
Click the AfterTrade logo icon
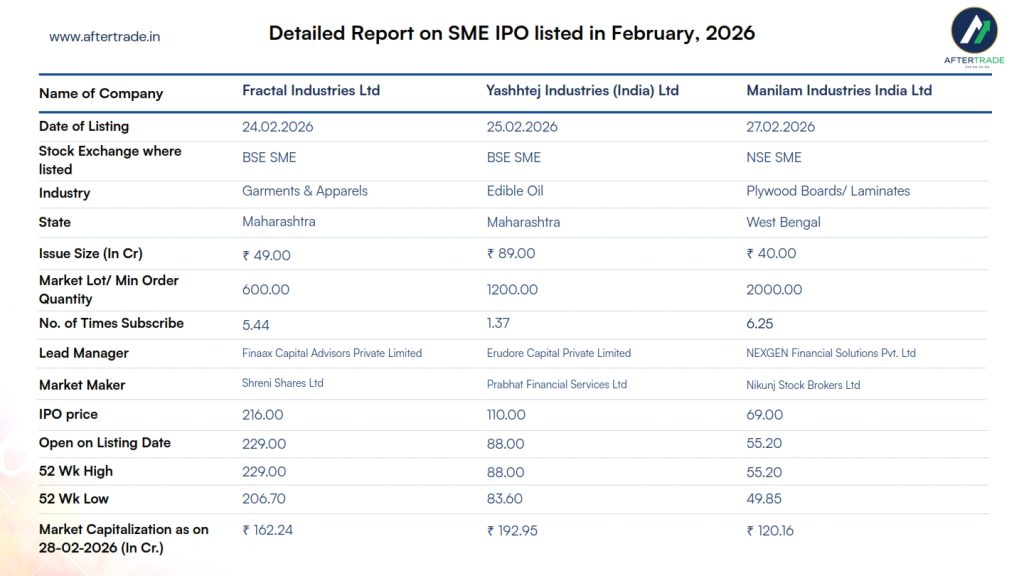click(972, 30)
